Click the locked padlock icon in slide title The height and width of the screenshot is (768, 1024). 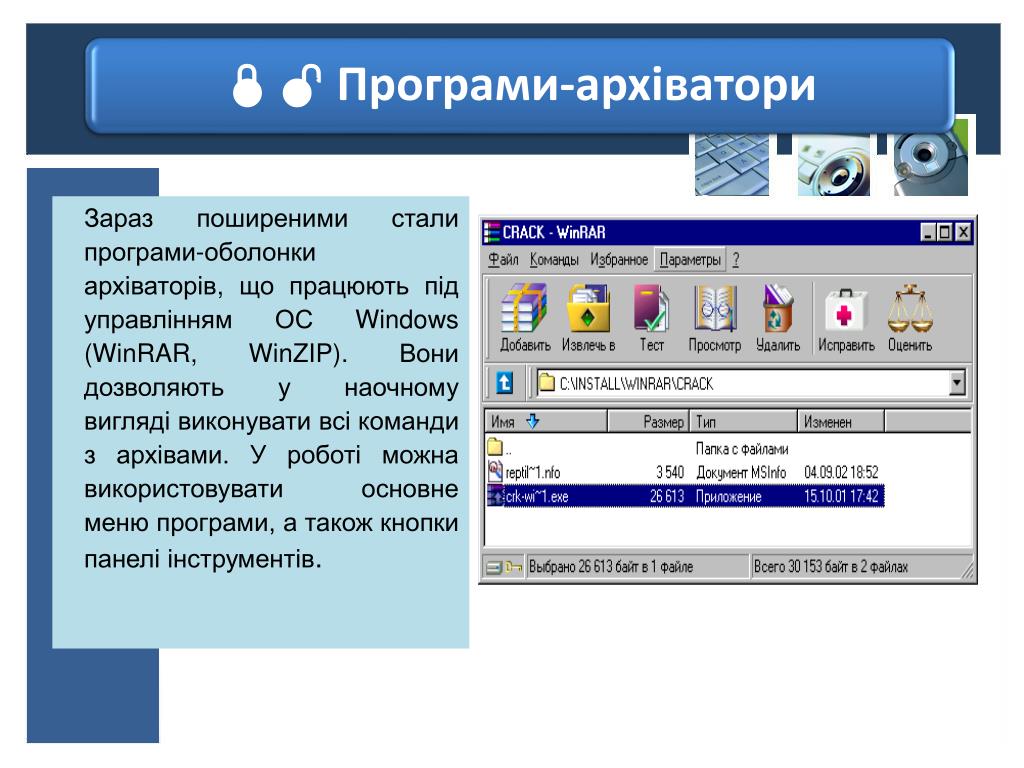coord(248,86)
